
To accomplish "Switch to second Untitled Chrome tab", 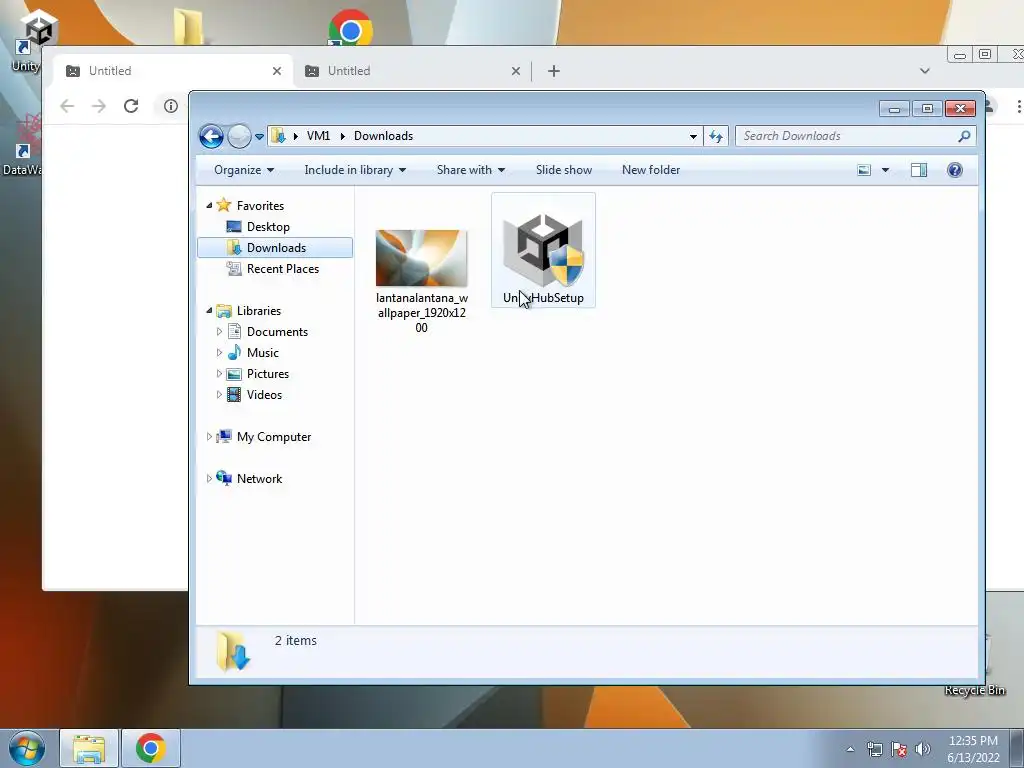I will [x=411, y=71].
